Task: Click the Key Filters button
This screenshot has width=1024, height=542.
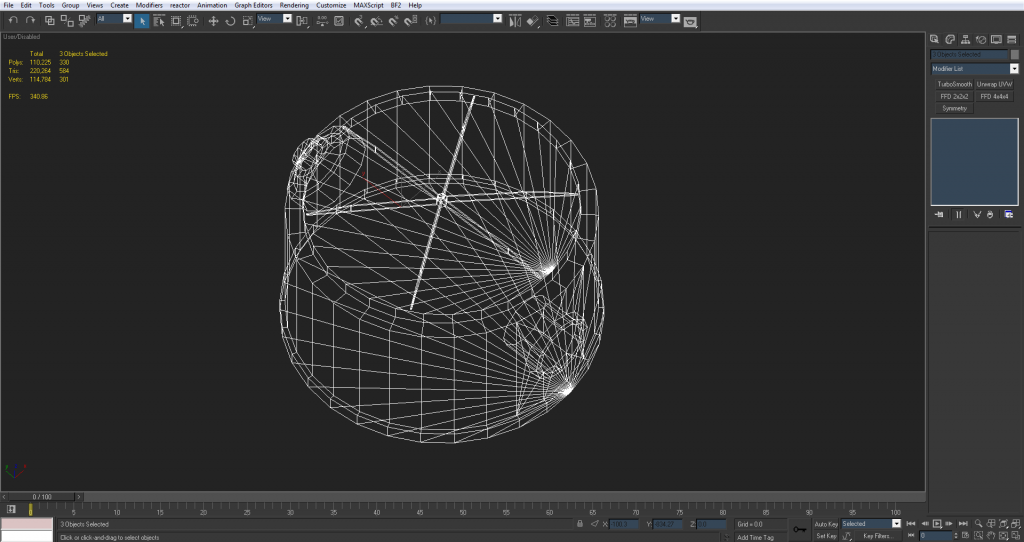Action: 877,536
